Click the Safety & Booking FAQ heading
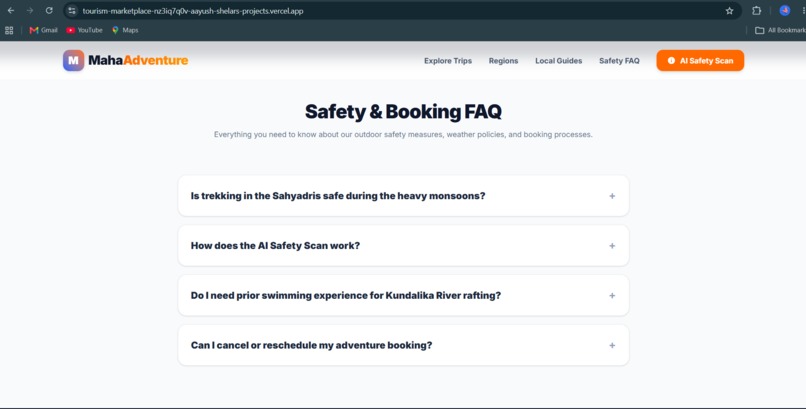The image size is (806, 409). point(404,111)
